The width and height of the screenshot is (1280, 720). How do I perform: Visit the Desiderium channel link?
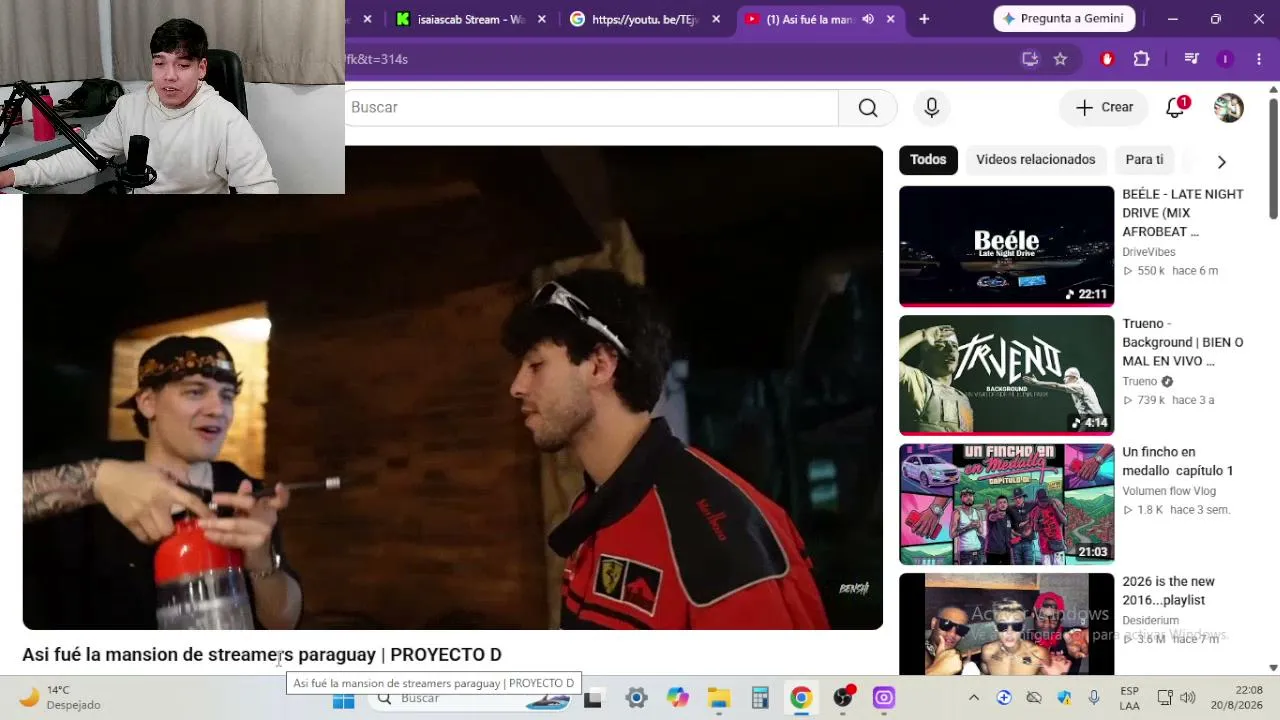coord(1150,621)
